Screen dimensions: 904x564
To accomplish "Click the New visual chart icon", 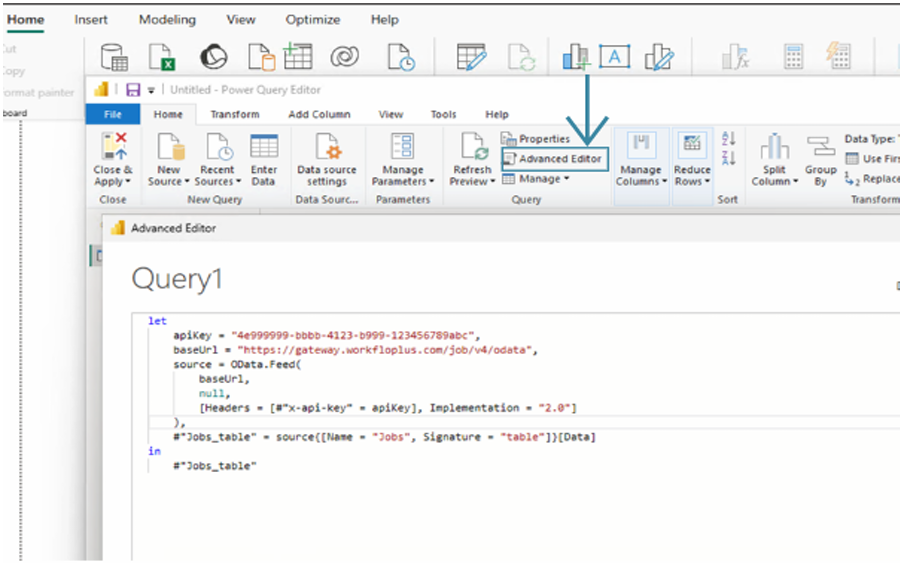I will [x=576, y=57].
